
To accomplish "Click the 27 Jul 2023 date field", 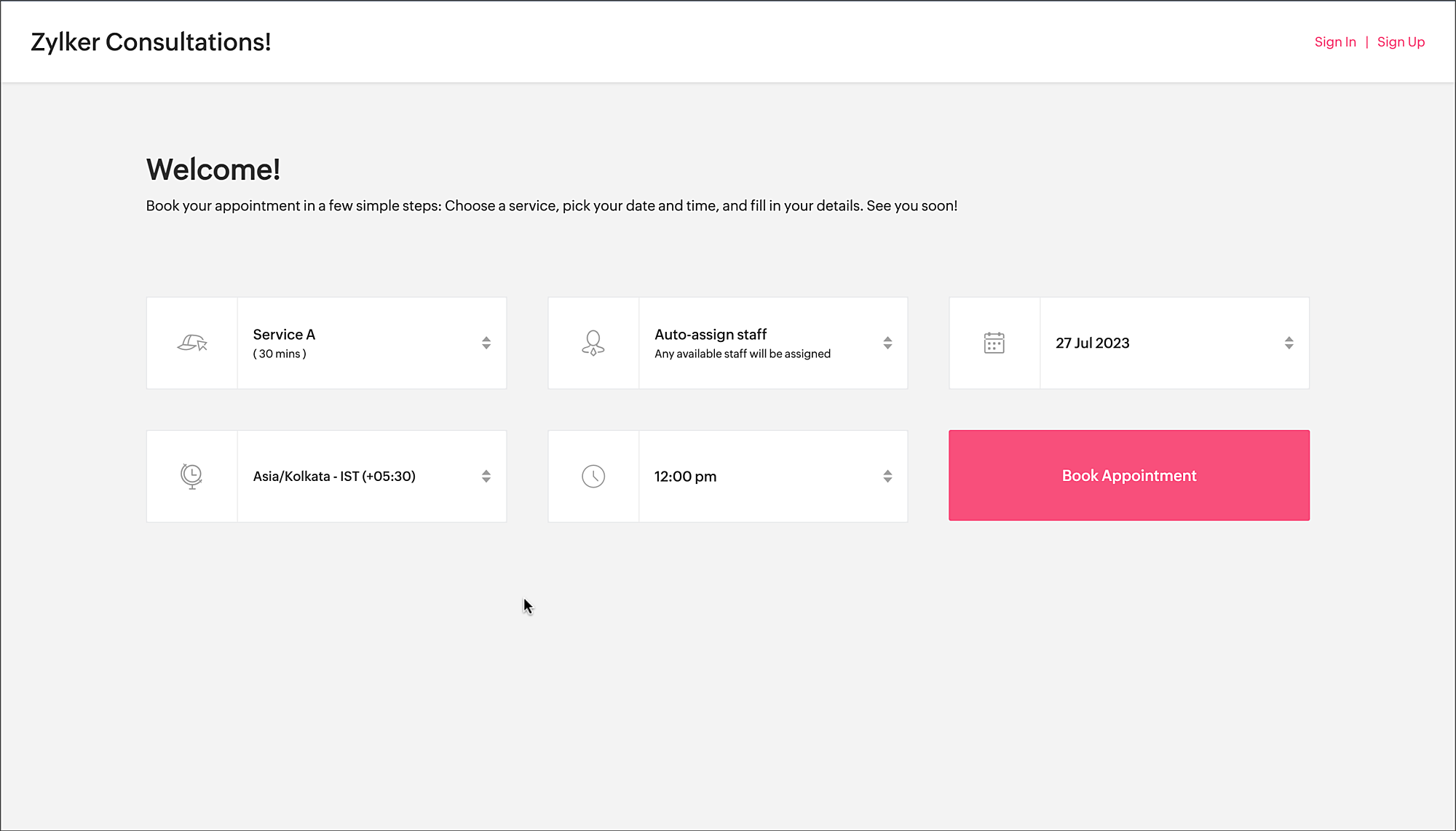I will pyautogui.click(x=1092, y=343).
